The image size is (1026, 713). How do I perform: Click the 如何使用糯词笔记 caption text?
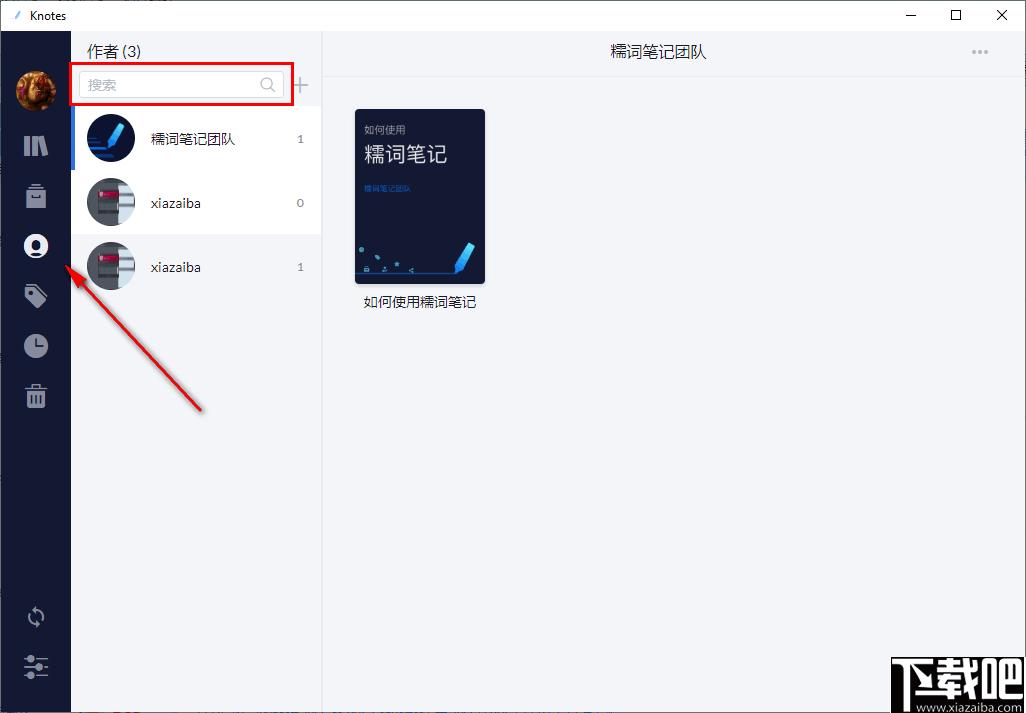[419, 302]
